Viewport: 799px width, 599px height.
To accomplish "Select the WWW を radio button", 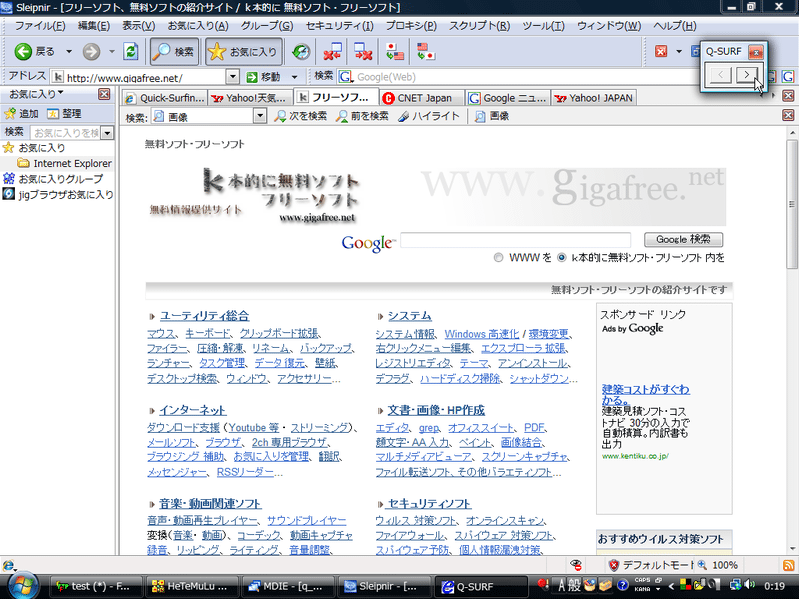I will (498, 258).
